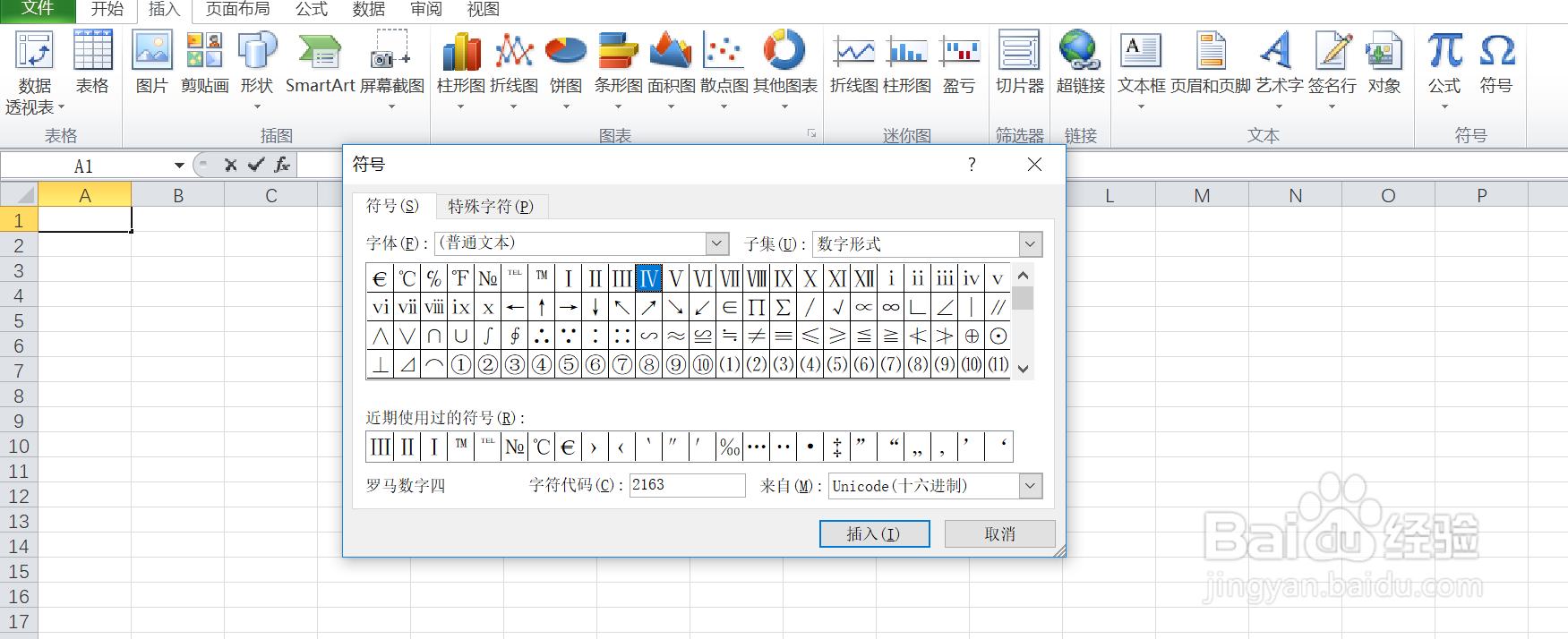1568x639 pixels.
Task: Insert a 公式 equation with pi icon
Action: (x=1444, y=51)
